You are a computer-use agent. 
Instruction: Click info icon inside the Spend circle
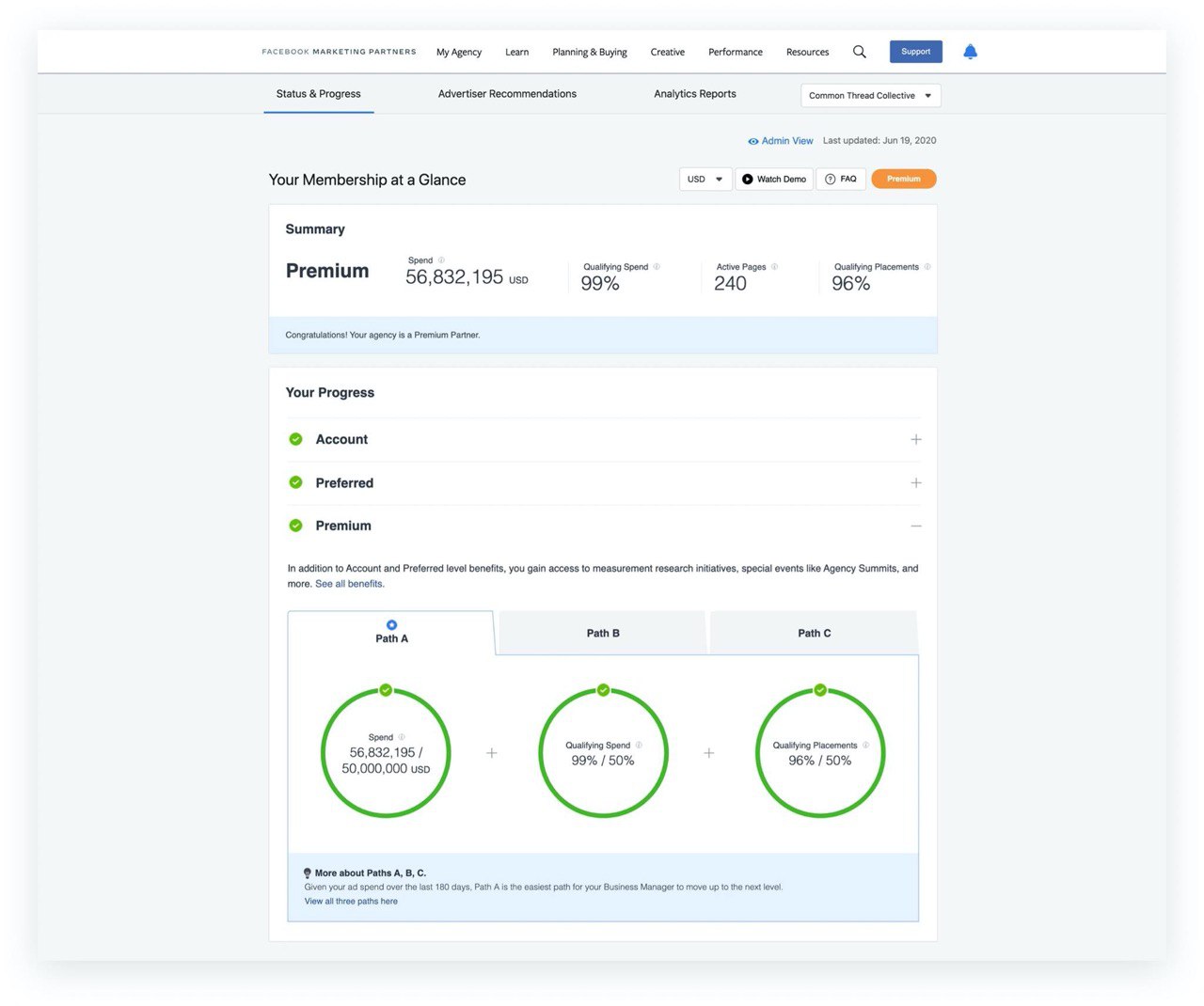coord(402,737)
